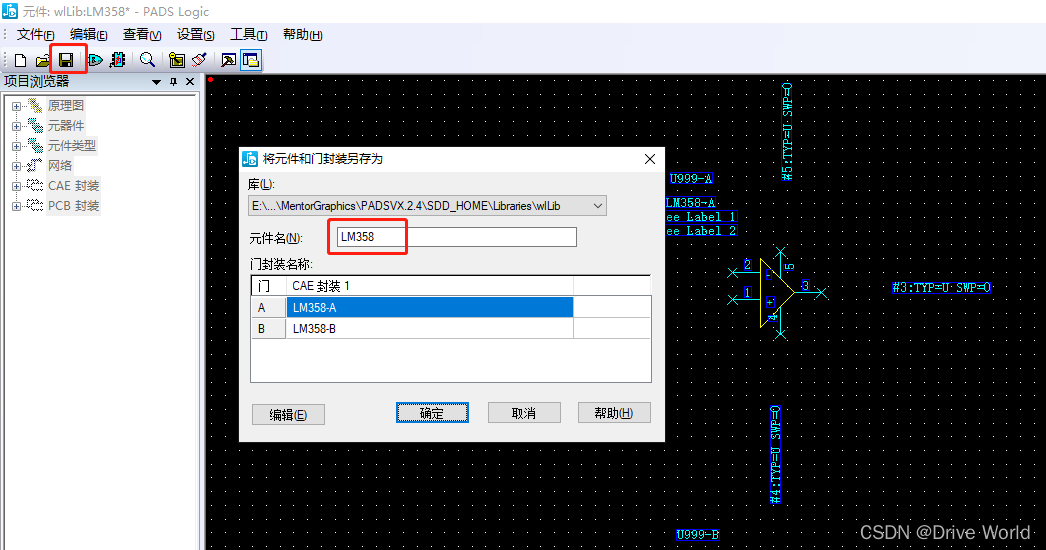Image resolution: width=1046 pixels, height=550 pixels.
Task: Open the 项目浏览器 panel options arrow
Action: [x=156, y=82]
